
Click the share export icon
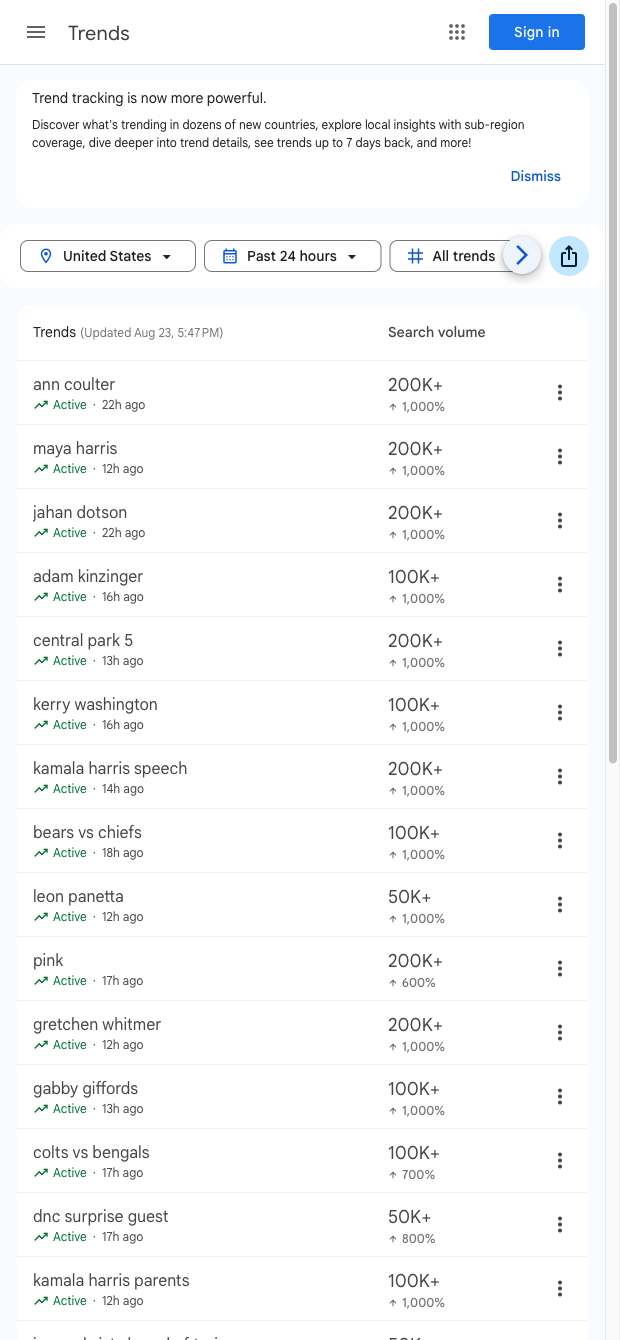click(569, 256)
